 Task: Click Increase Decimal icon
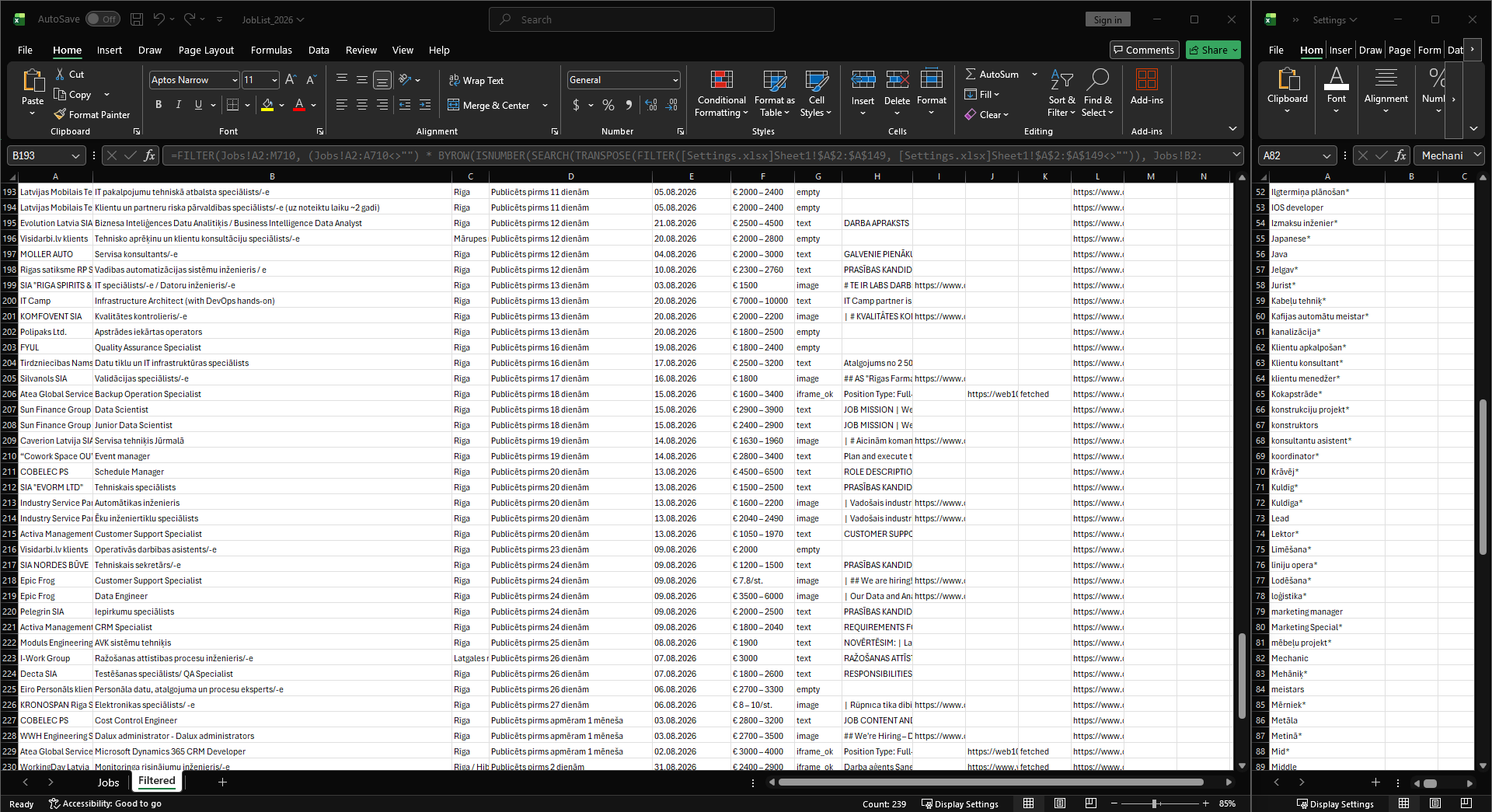(x=651, y=105)
